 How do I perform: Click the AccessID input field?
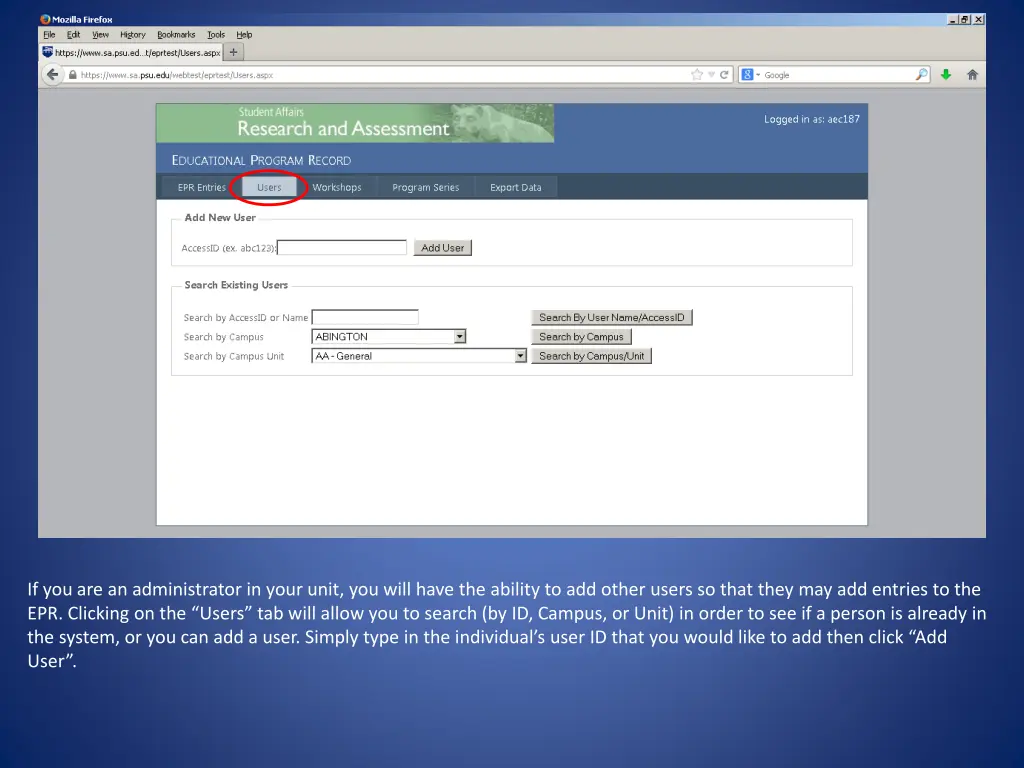click(342, 248)
